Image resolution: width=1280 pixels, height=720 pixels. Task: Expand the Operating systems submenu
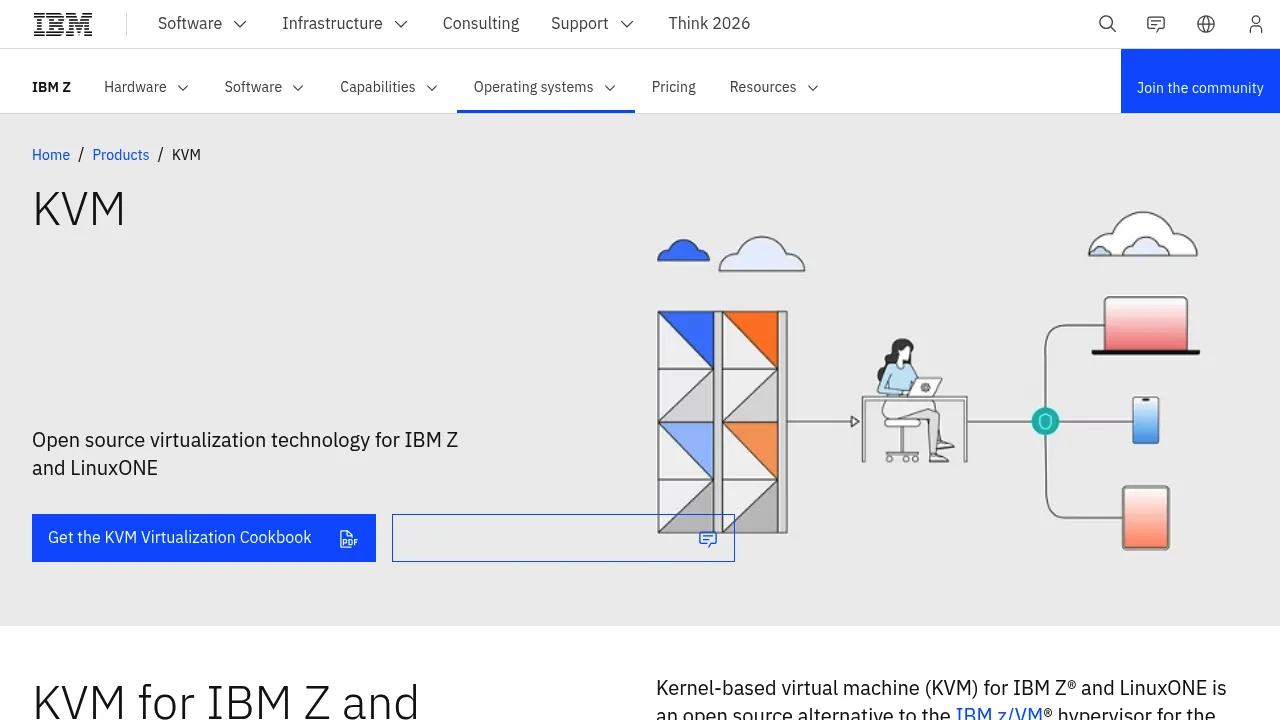(x=545, y=87)
